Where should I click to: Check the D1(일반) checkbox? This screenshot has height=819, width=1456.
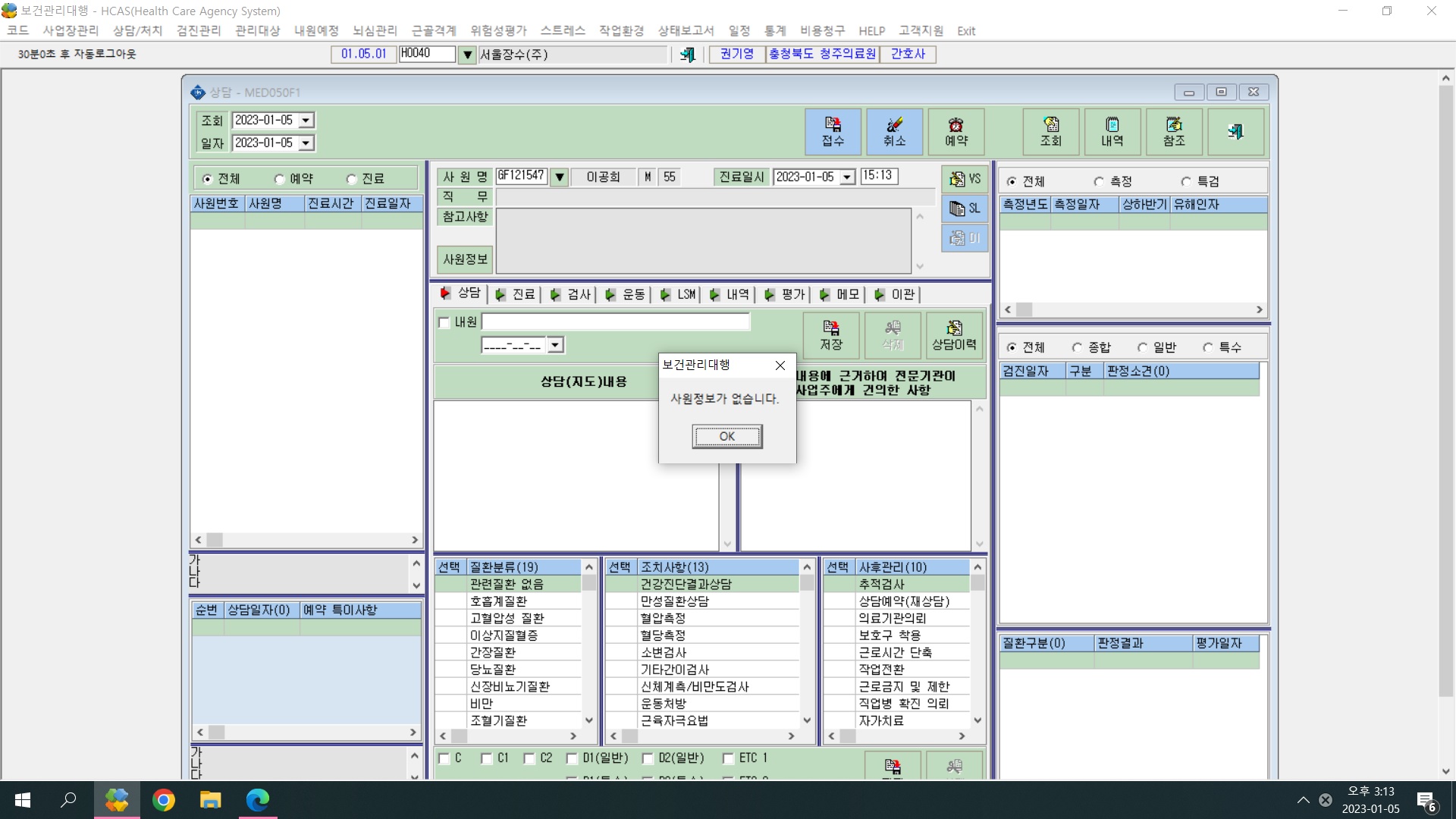click(572, 758)
